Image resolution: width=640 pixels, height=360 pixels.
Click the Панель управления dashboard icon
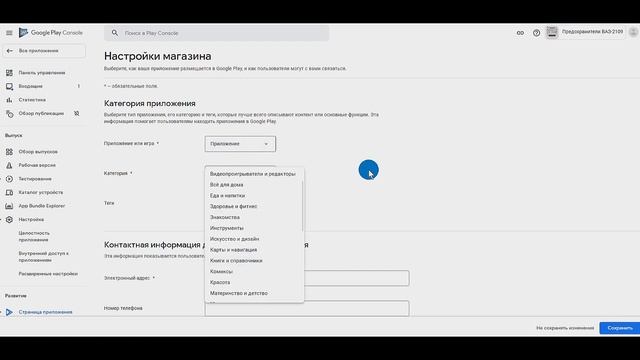coord(9,73)
